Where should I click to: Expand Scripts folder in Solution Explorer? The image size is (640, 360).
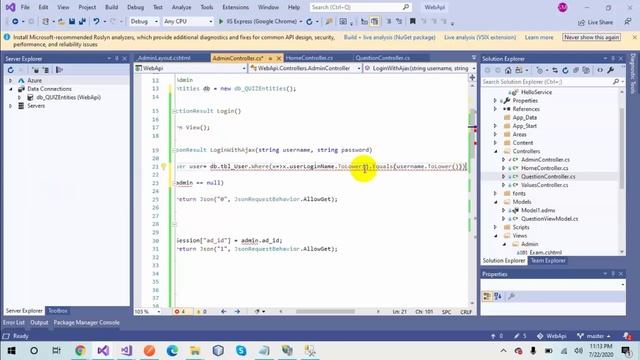[495, 227]
